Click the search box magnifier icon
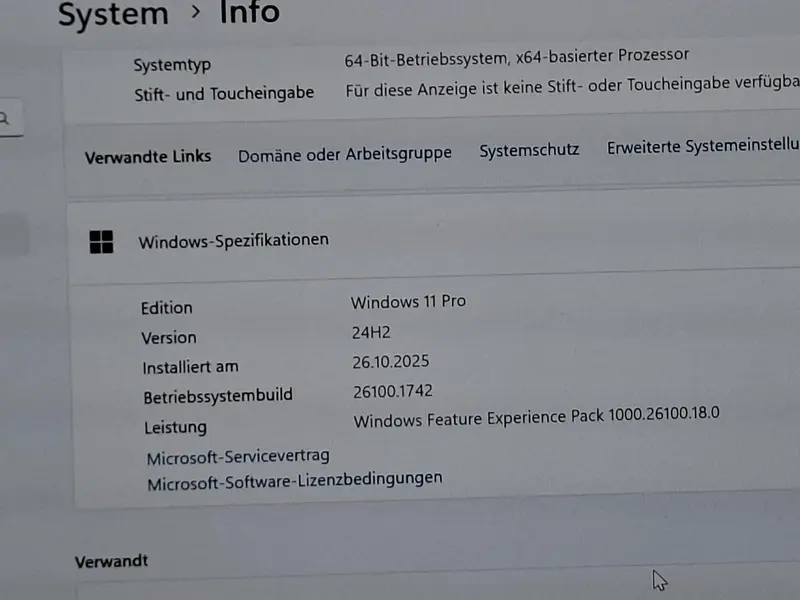Viewport: 800px width, 600px height. pyautogui.click(x=4, y=119)
